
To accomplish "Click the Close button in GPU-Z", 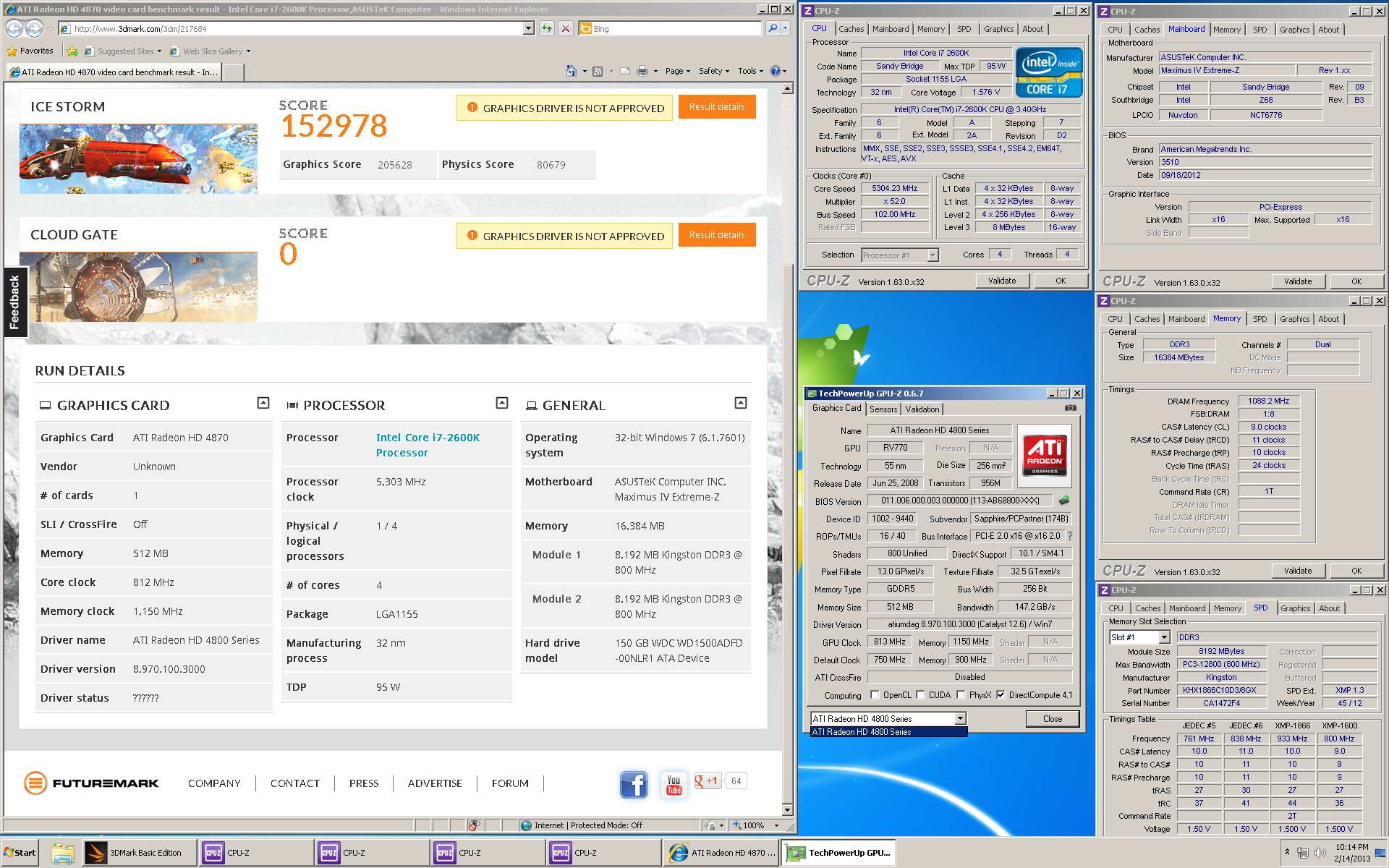I will 1052,718.
